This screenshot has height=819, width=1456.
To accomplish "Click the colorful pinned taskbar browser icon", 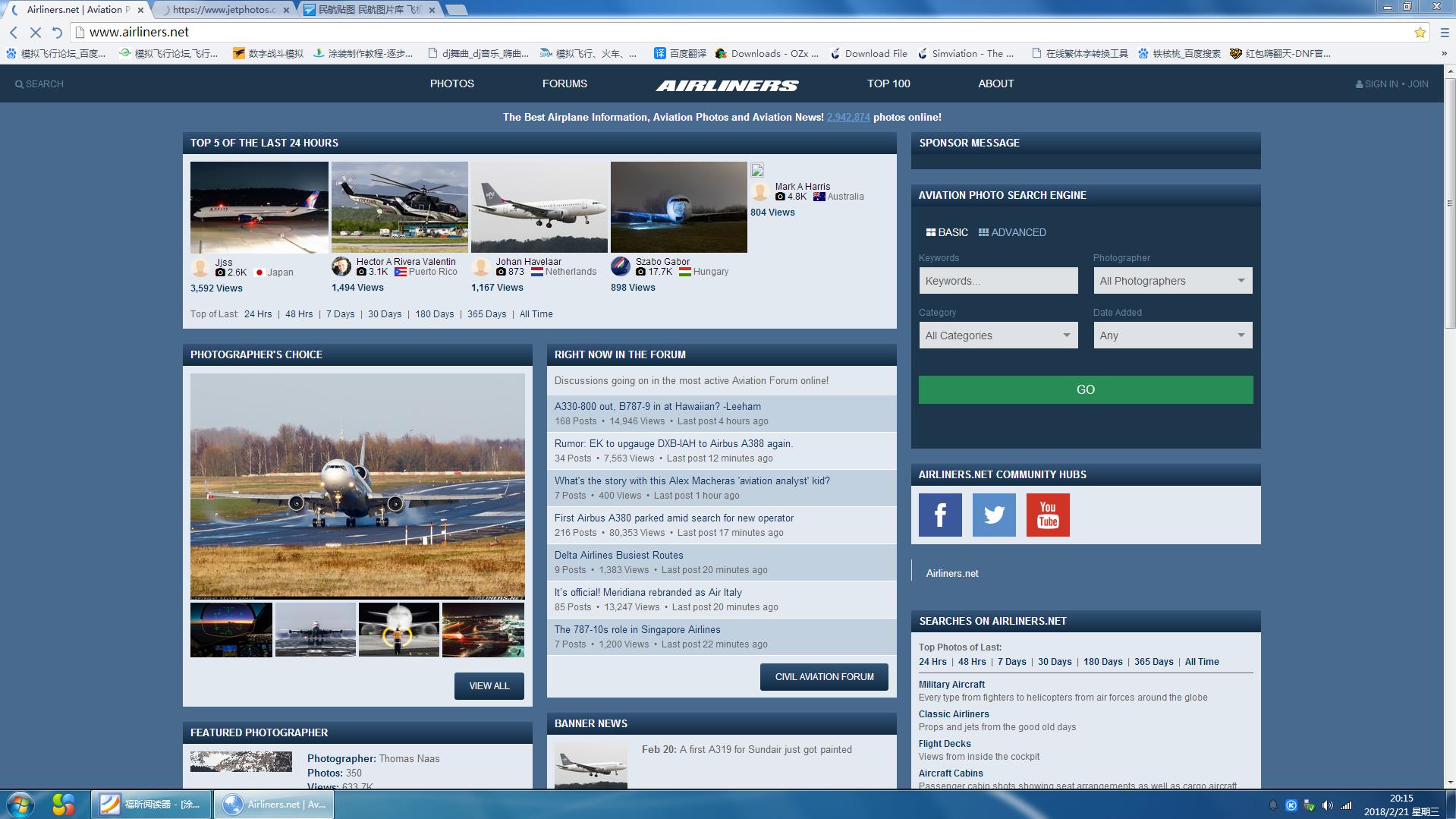I will point(64,804).
